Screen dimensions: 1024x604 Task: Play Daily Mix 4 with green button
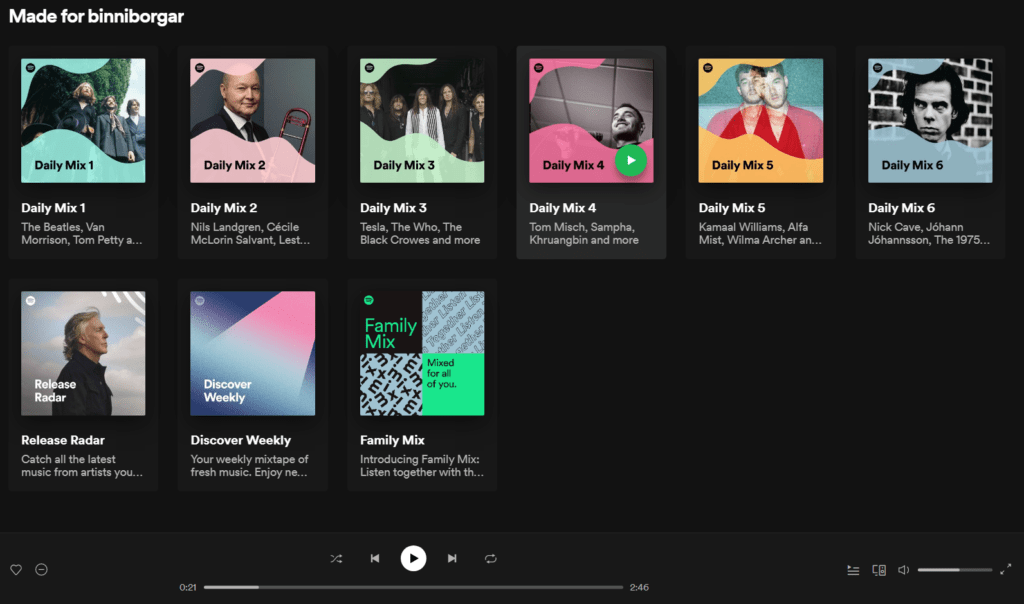[631, 160]
